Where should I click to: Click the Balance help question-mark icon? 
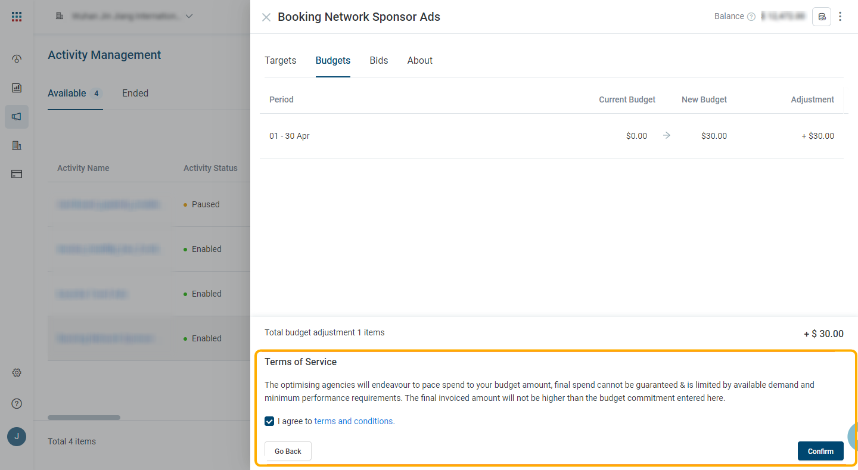tap(751, 17)
